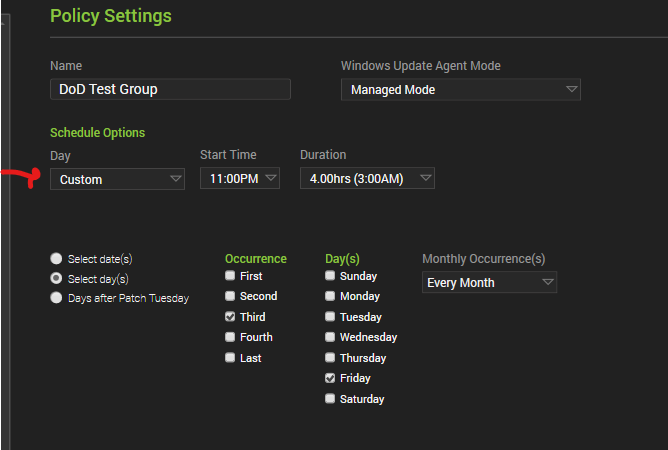The width and height of the screenshot is (668, 450).
Task: Choose the Select day(s) radio option
Action: click(56, 279)
